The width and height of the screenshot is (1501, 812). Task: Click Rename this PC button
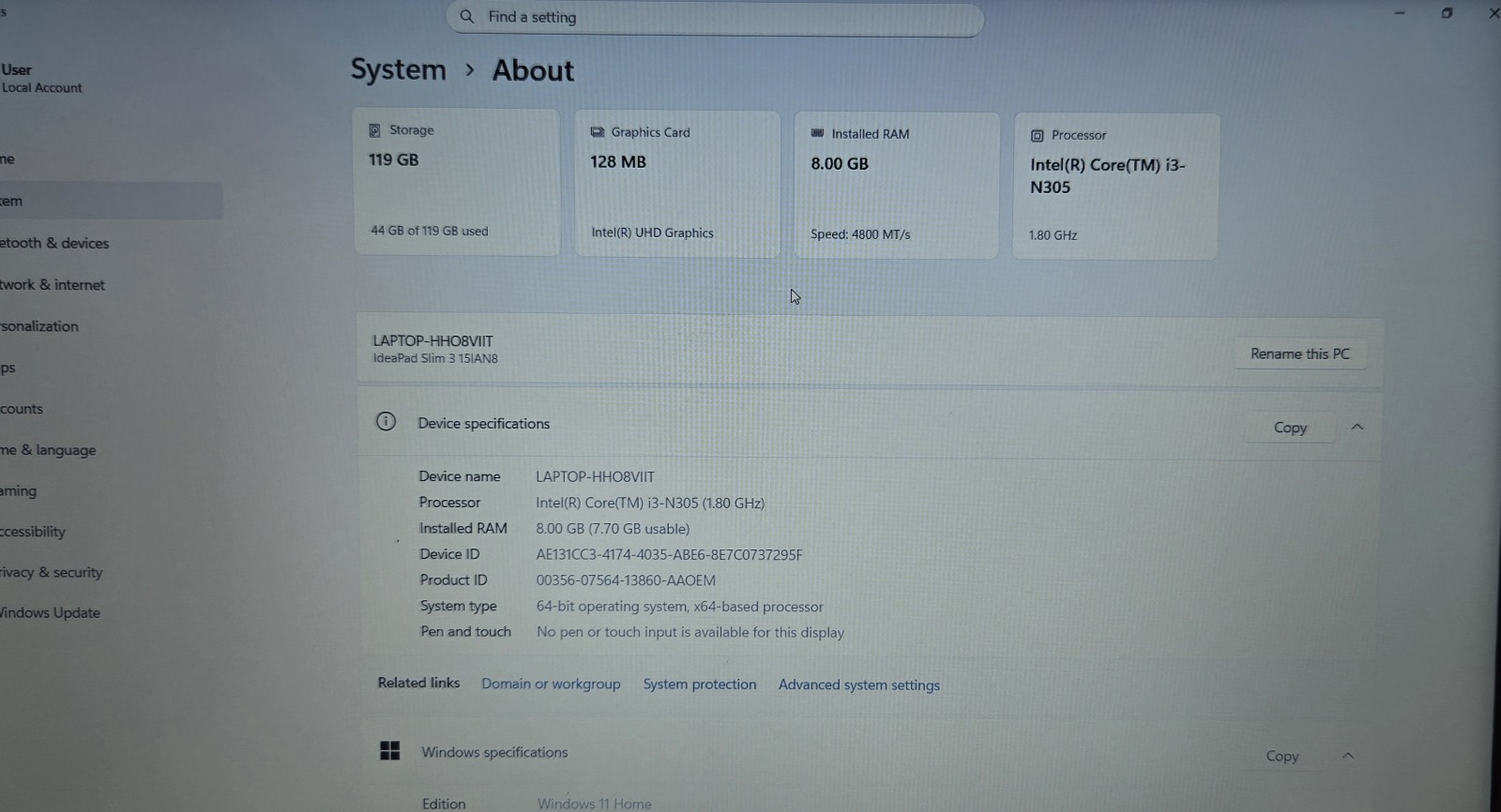click(x=1299, y=353)
